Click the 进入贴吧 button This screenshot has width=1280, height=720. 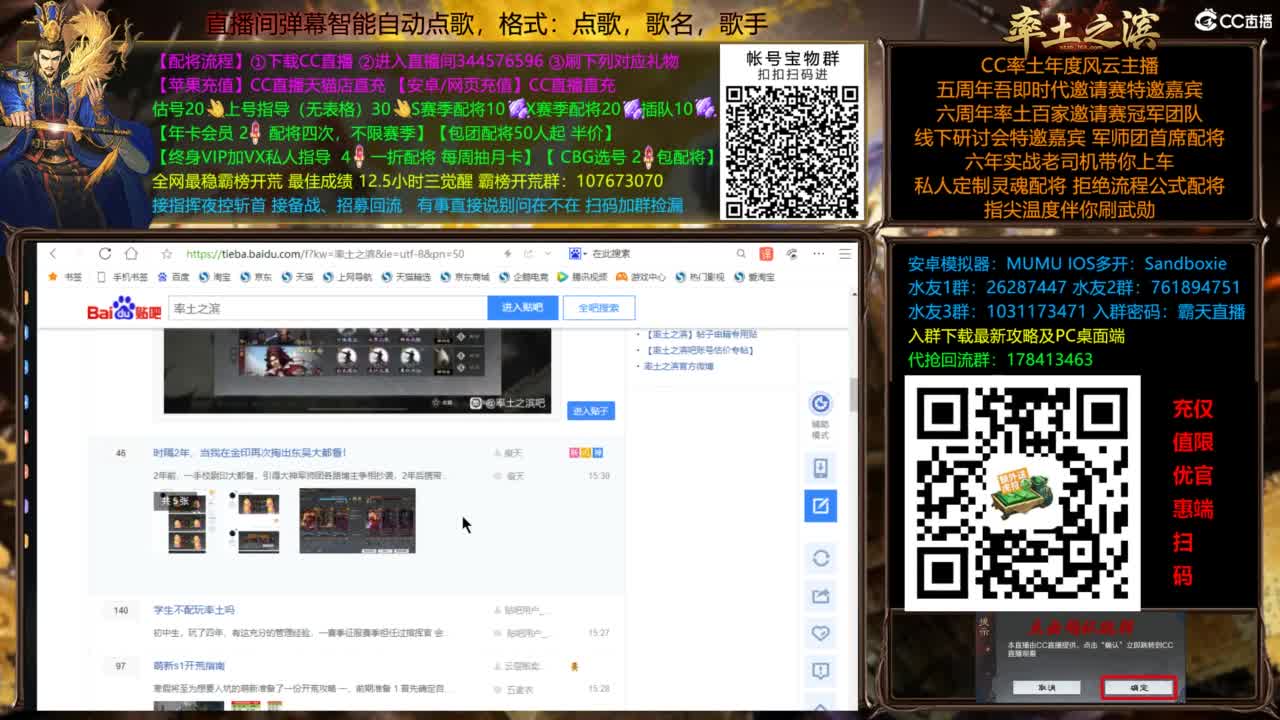click(x=522, y=308)
